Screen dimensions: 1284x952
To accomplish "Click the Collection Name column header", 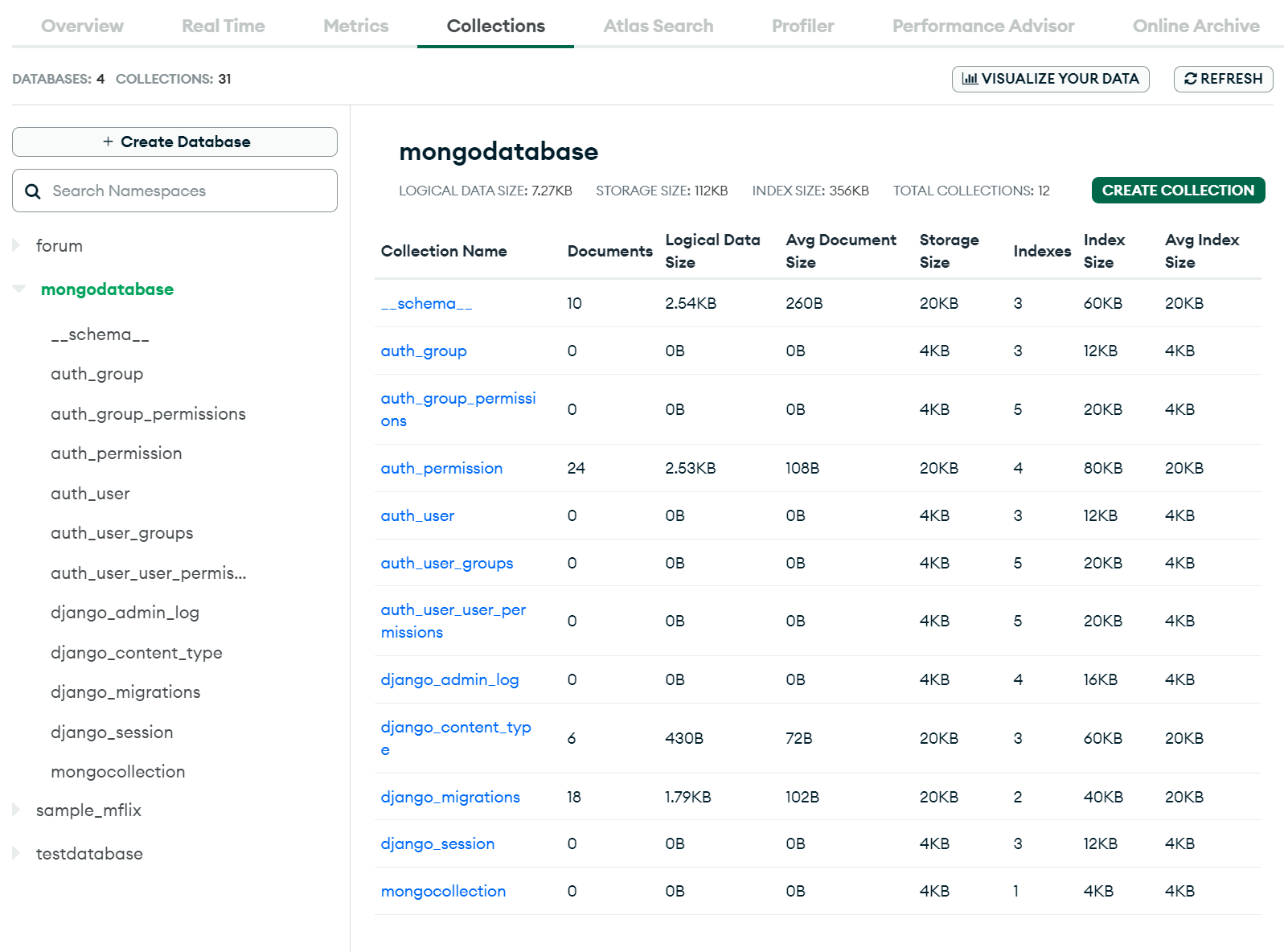I will 444,251.
